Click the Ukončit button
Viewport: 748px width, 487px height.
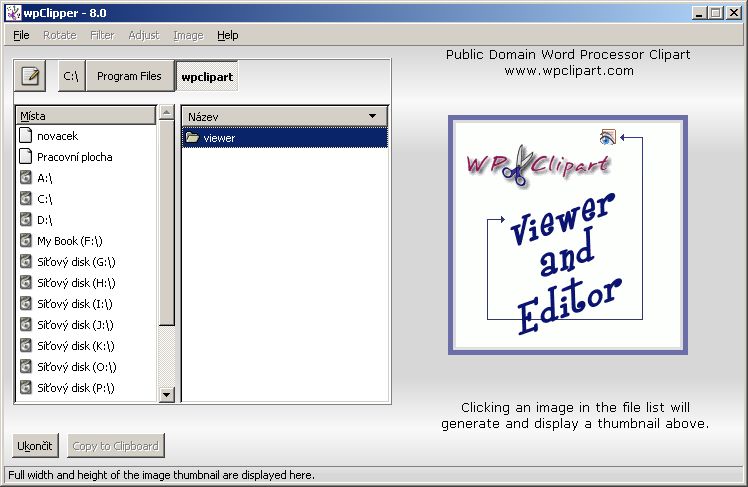coord(35,446)
